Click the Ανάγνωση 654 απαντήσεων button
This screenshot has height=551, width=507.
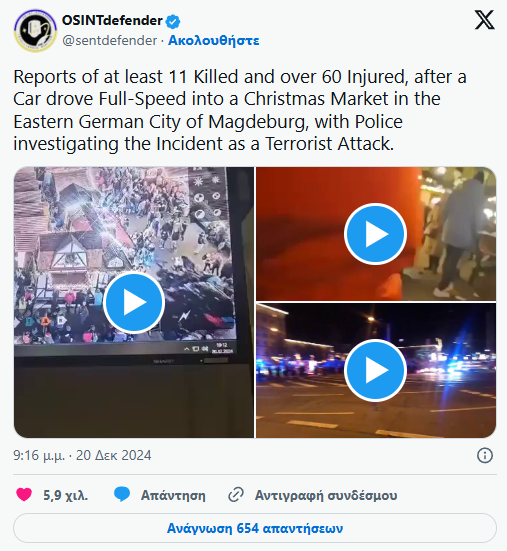click(x=255, y=528)
